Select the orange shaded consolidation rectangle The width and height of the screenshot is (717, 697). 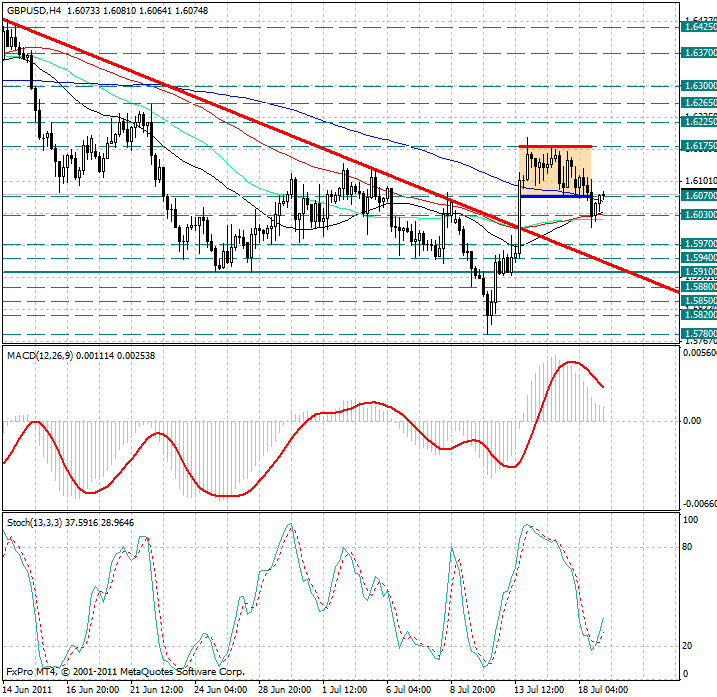click(x=555, y=171)
